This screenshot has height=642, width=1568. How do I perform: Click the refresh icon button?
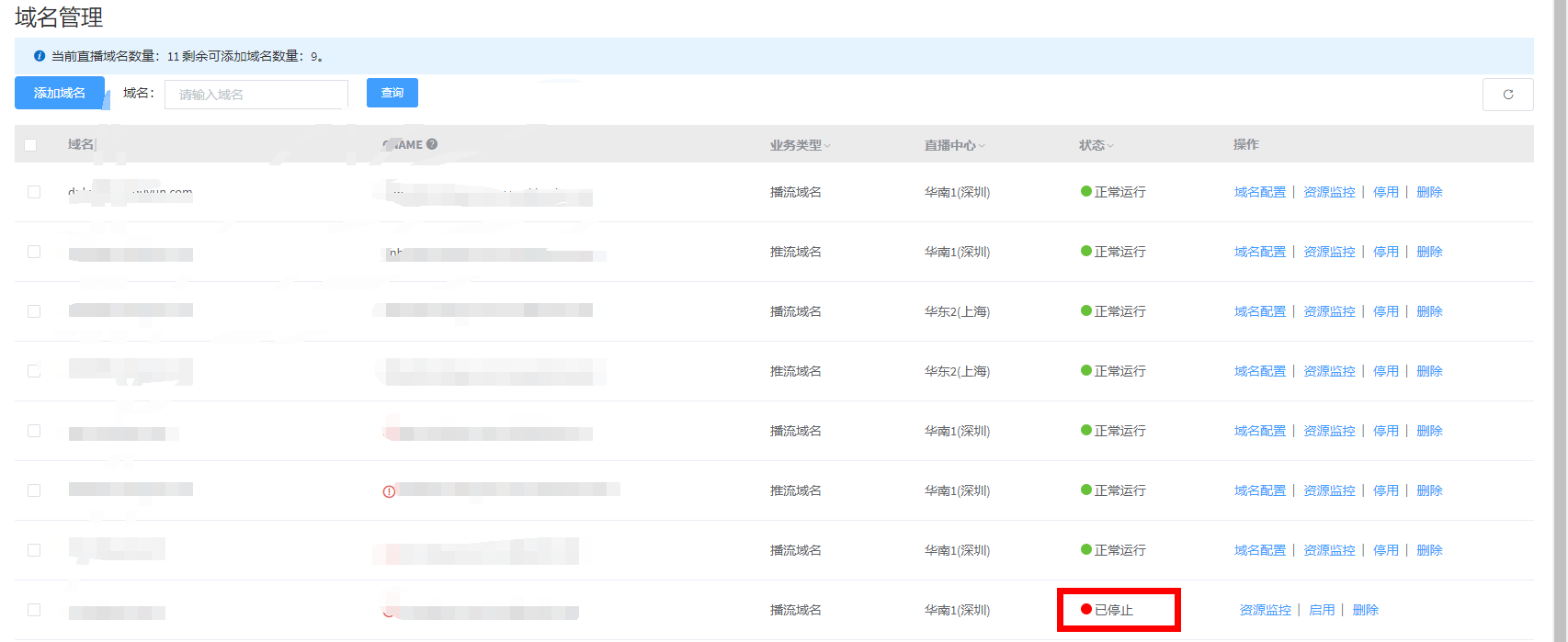tap(1507, 95)
